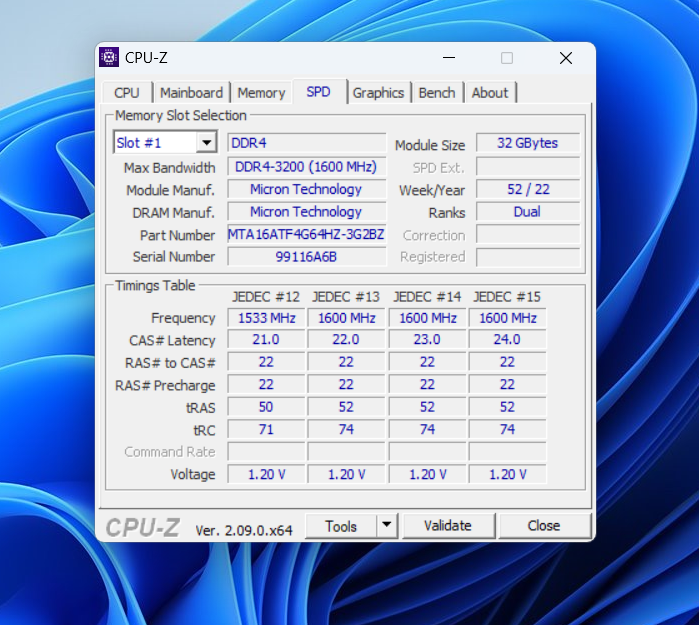This screenshot has width=699, height=625.
Task: Click the Close button at bottom
Action: click(x=544, y=526)
